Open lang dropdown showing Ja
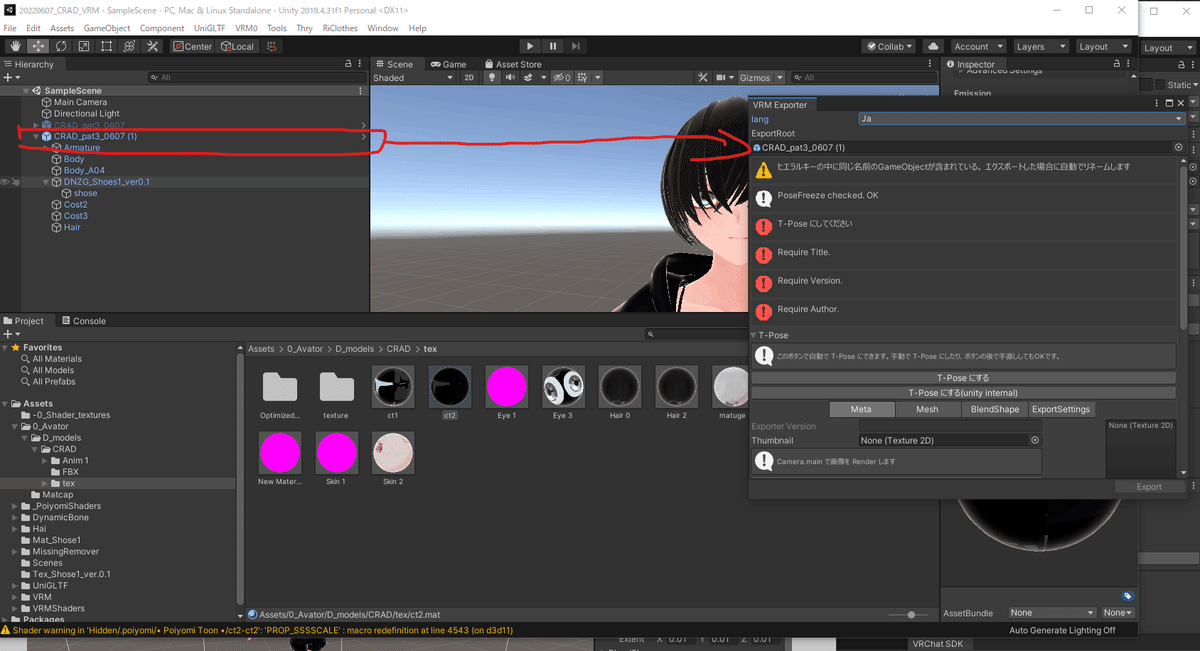Viewport: 1200px width, 651px height. click(1021, 119)
